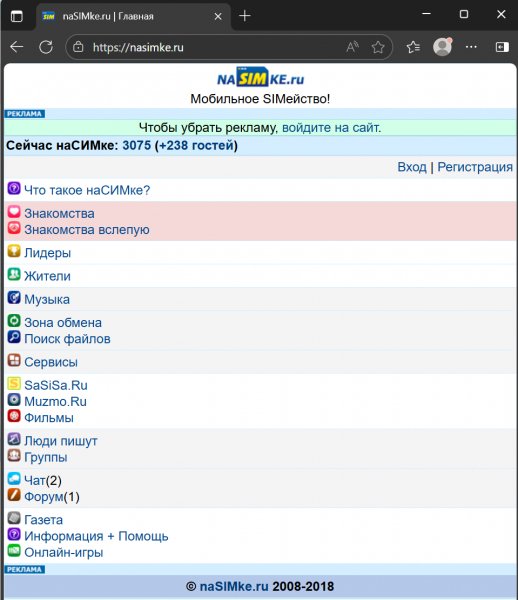Click the Регистрация link
Viewport: 518px width, 600px height.
tap(475, 167)
